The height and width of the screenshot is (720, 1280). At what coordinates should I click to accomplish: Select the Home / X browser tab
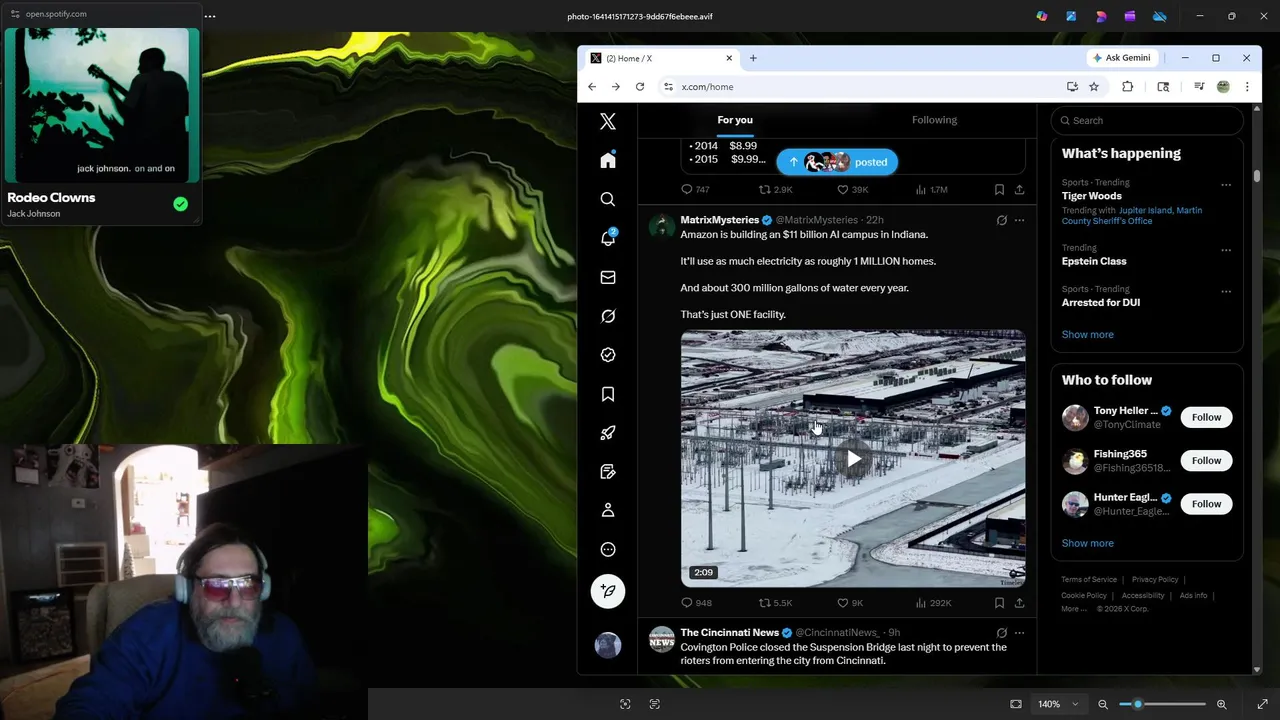(660, 58)
